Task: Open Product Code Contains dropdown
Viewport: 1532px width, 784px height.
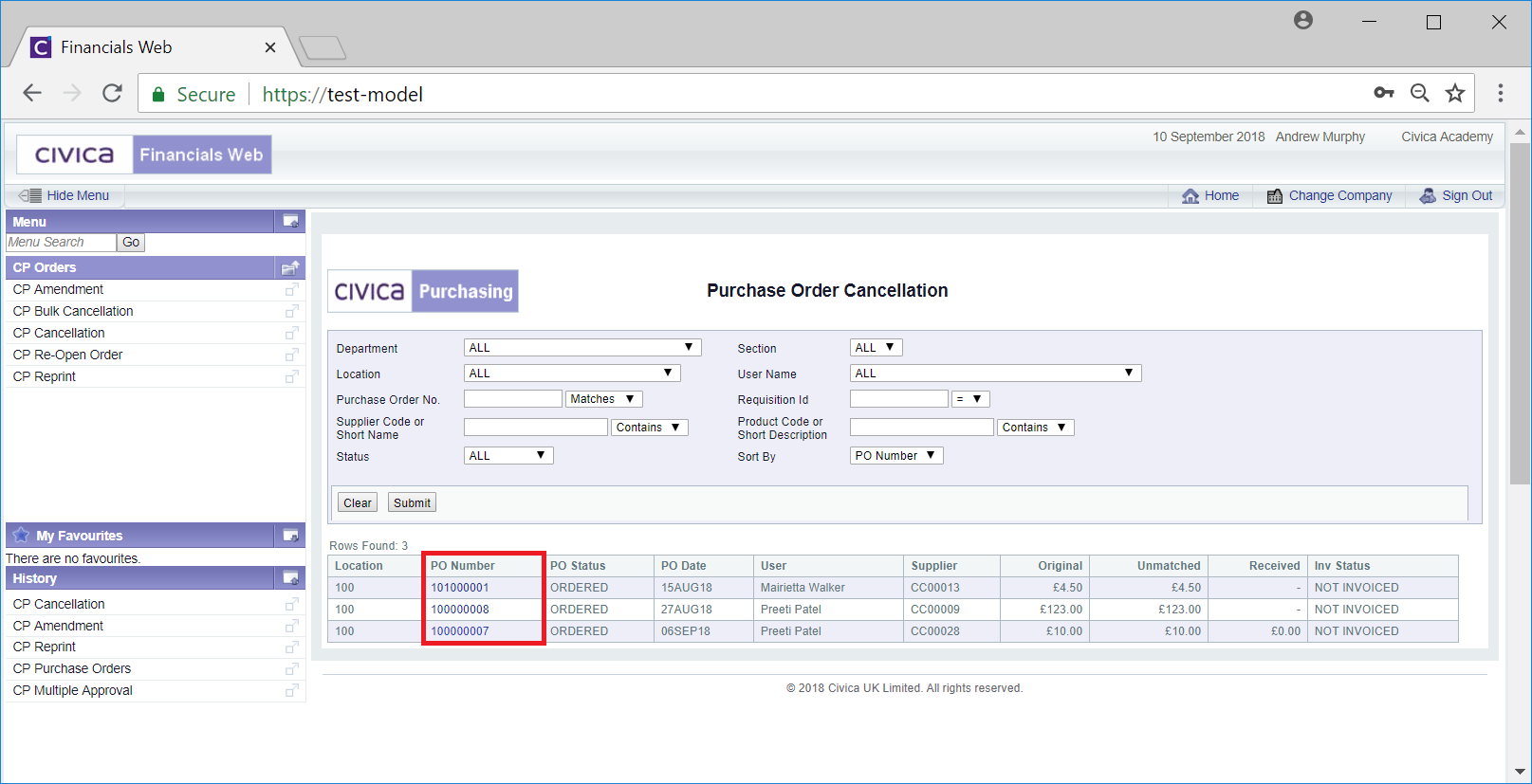Action: click(x=1035, y=428)
